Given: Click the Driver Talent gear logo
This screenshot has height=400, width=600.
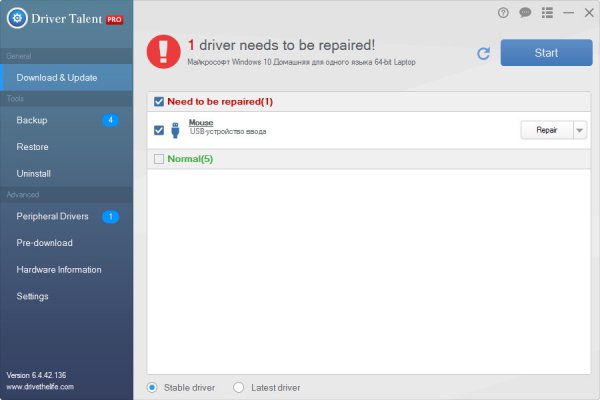Looking at the screenshot, I should coord(17,18).
